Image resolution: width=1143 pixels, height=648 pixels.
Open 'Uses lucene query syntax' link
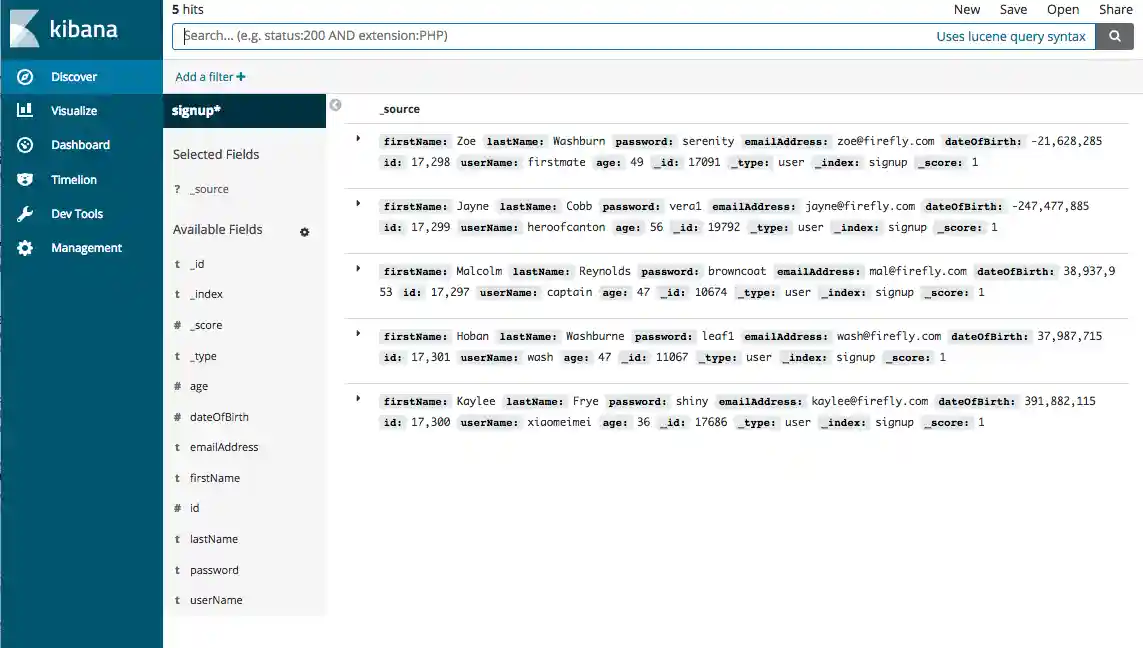[x=1010, y=36]
